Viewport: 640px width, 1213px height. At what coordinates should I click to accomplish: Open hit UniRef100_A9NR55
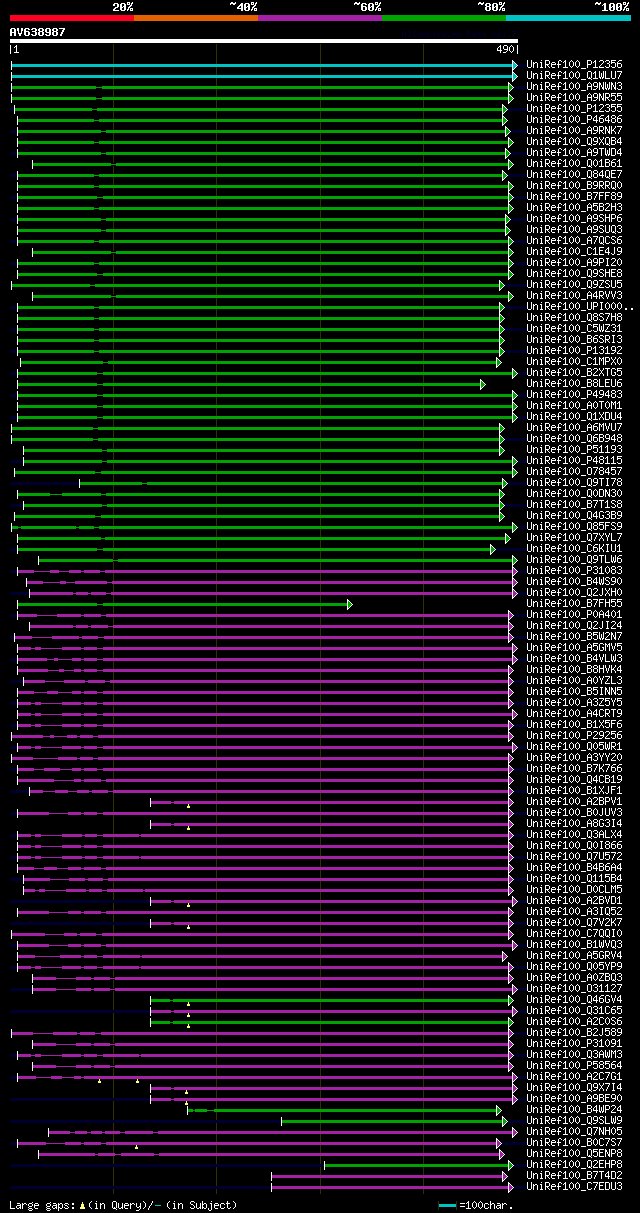[x=574, y=97]
